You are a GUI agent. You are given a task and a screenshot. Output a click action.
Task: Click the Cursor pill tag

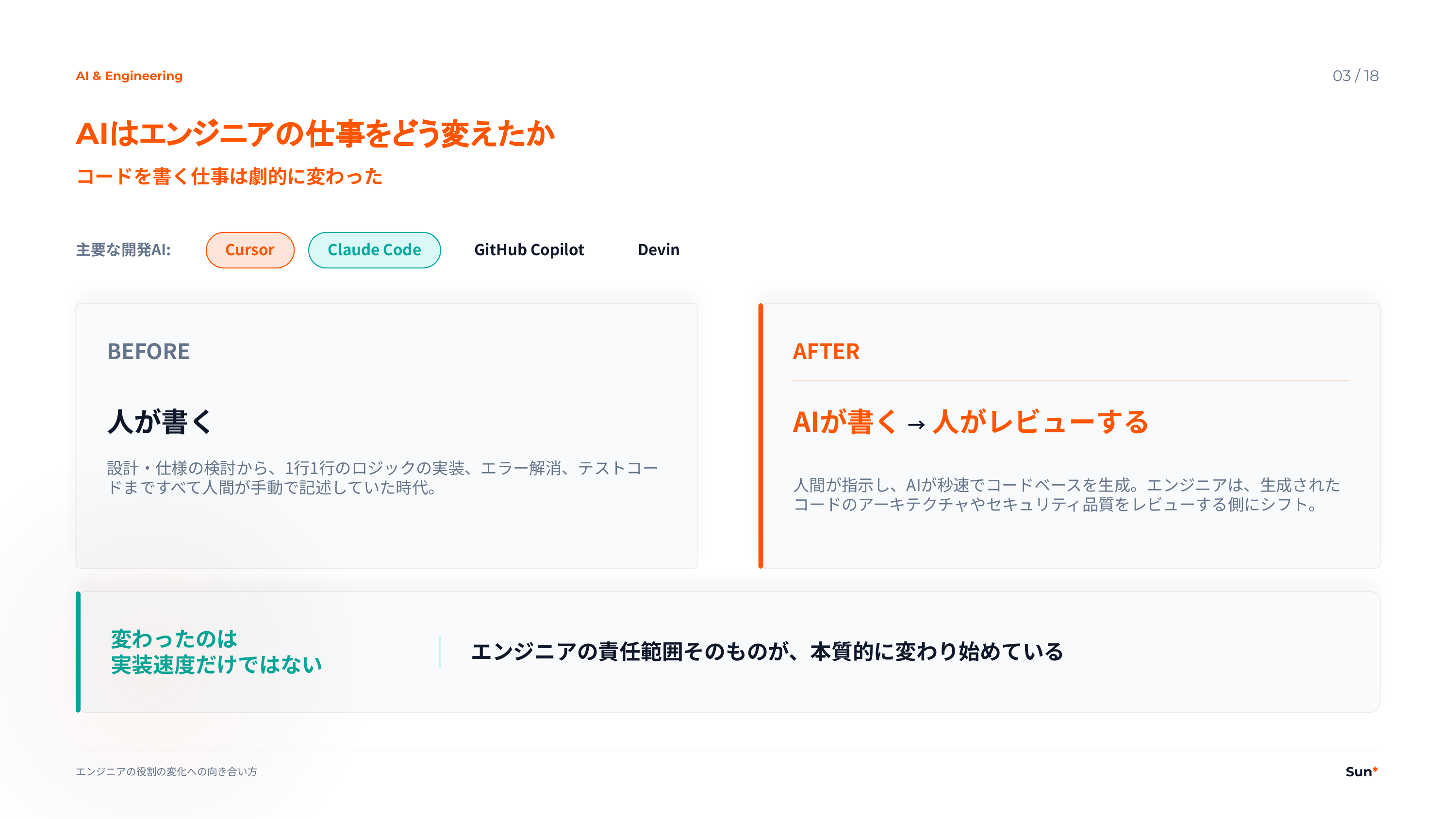(x=250, y=250)
